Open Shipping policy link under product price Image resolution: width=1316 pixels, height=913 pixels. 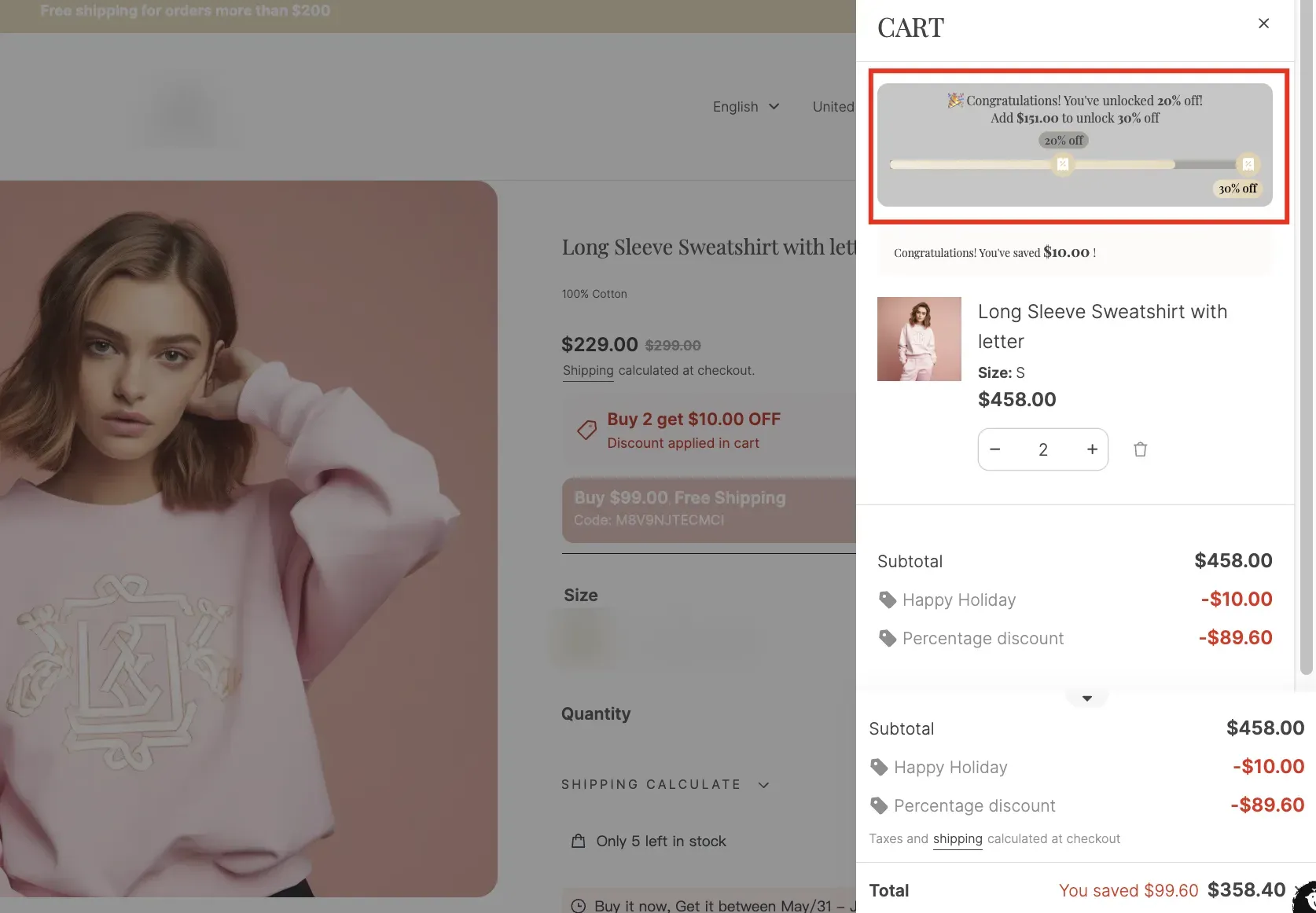587,371
